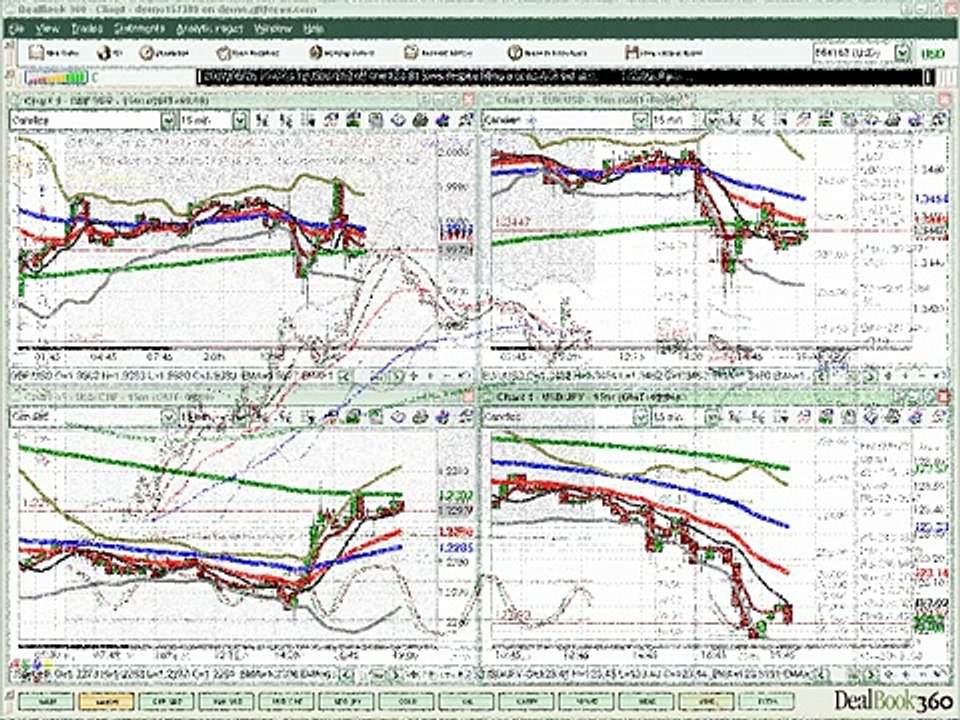
Task: Open the Window menu
Action: pyautogui.click(x=272, y=29)
